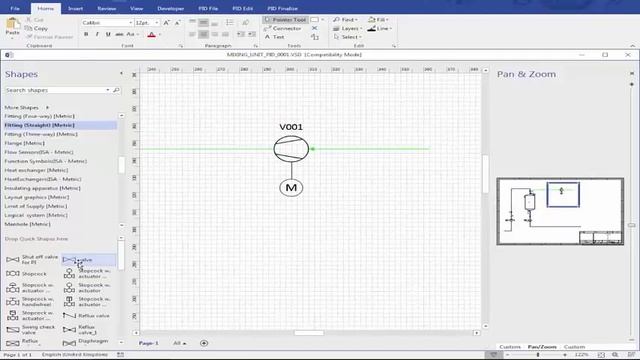Select the Pointer Tool
This screenshot has width=640, height=360.
285,20
